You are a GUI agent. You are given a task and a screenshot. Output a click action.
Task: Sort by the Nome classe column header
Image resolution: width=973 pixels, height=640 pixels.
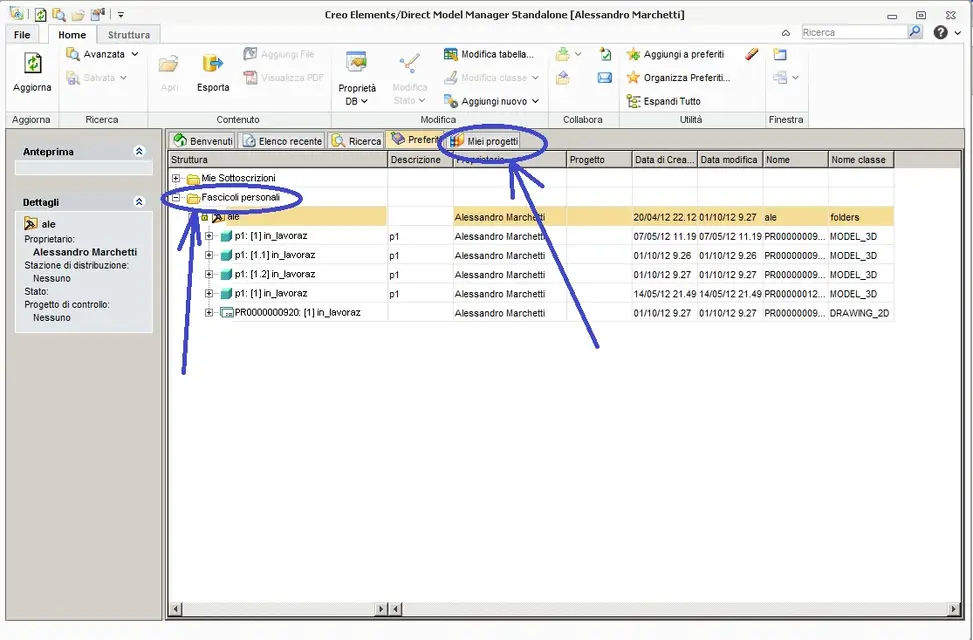[861, 160]
